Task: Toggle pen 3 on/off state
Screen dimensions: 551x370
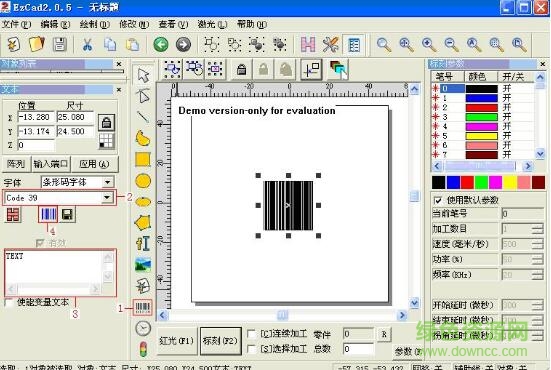Action: pos(506,117)
